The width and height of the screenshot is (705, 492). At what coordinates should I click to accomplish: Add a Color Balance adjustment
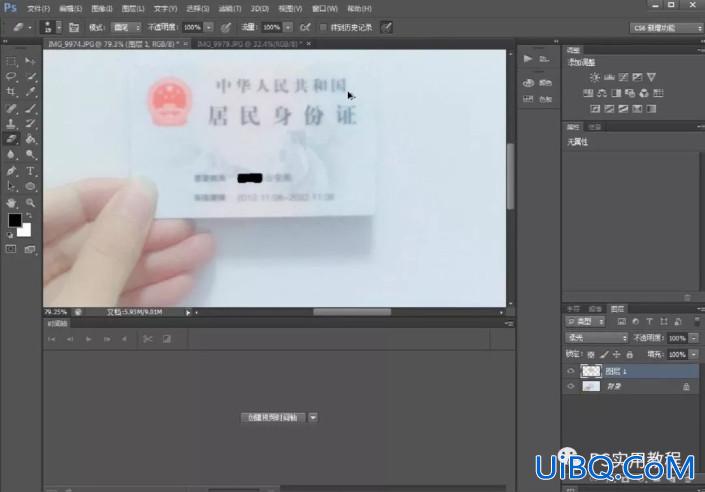coord(602,93)
